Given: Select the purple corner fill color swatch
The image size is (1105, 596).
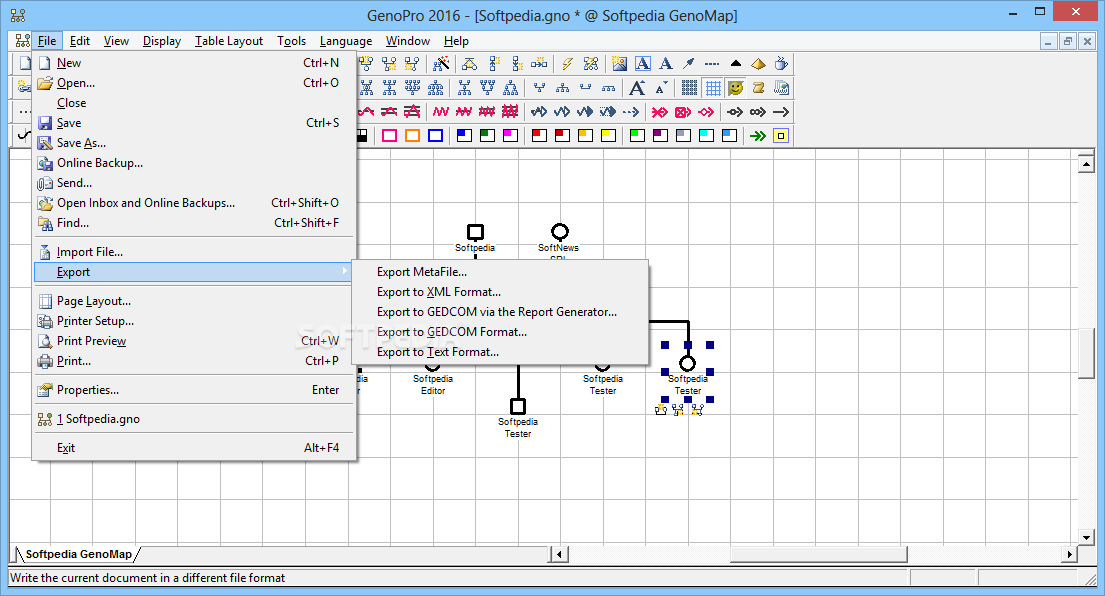Looking at the screenshot, I should tap(660, 136).
